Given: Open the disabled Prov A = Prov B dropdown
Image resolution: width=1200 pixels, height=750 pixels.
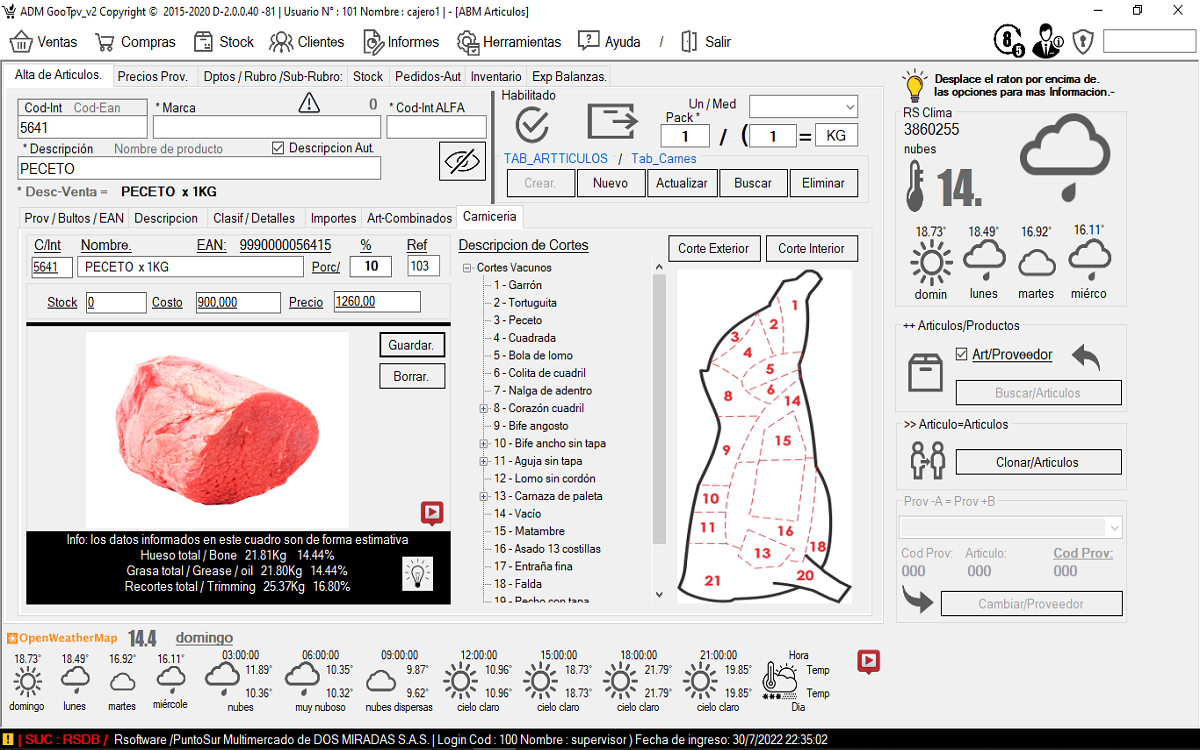Looking at the screenshot, I should click(1011, 527).
